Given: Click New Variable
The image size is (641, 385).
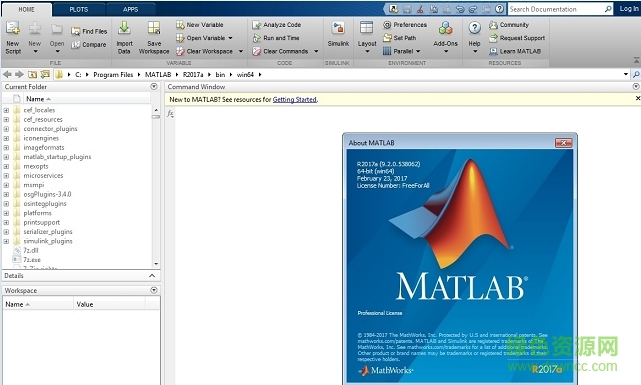Looking at the screenshot, I should tap(200, 25).
